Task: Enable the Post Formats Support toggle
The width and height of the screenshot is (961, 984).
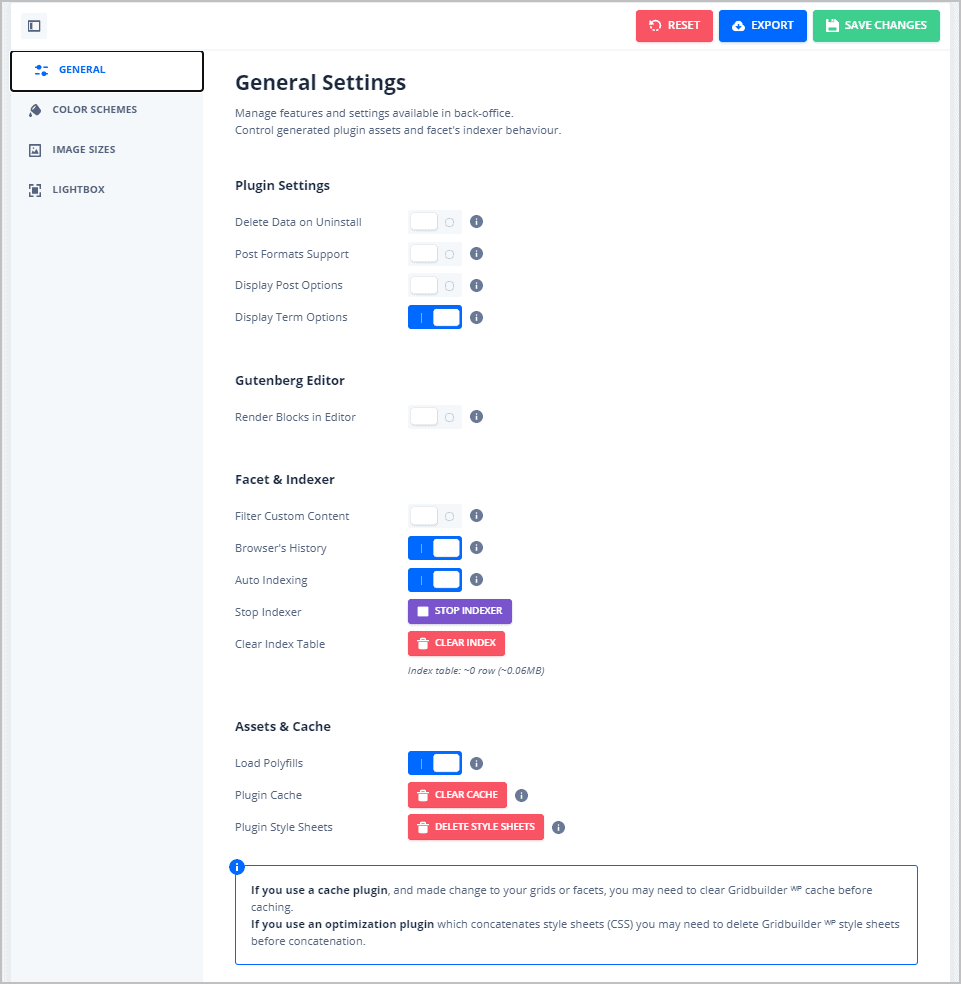Action: pos(435,253)
